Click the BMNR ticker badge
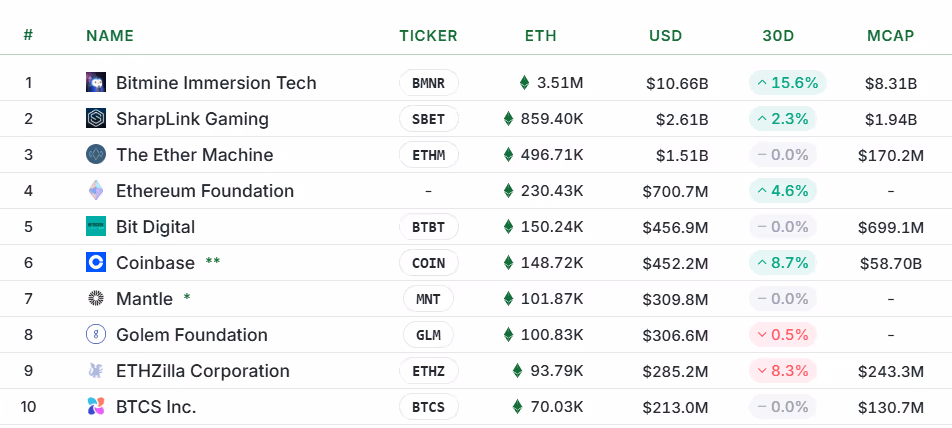The height and width of the screenshot is (428, 952). tap(428, 83)
